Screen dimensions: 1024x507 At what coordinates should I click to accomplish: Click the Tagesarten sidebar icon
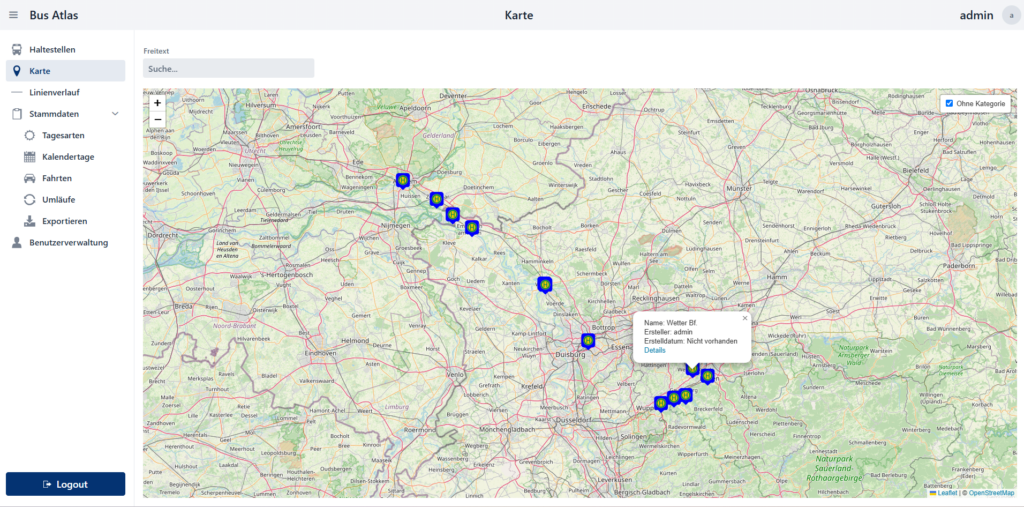(x=30, y=135)
